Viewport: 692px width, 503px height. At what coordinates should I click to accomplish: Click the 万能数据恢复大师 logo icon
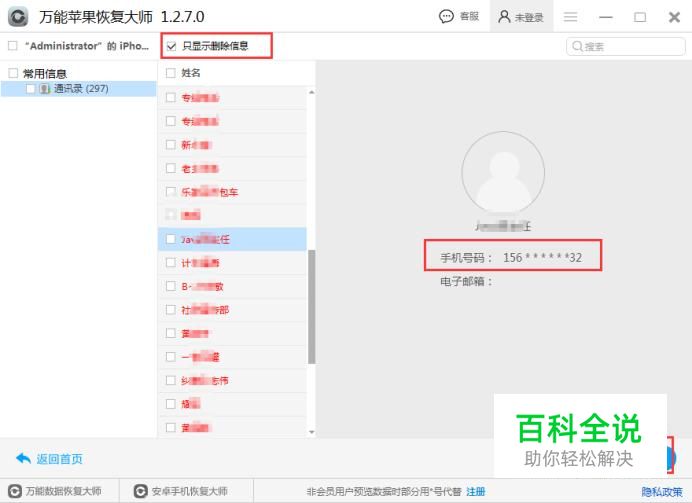pos(15,491)
